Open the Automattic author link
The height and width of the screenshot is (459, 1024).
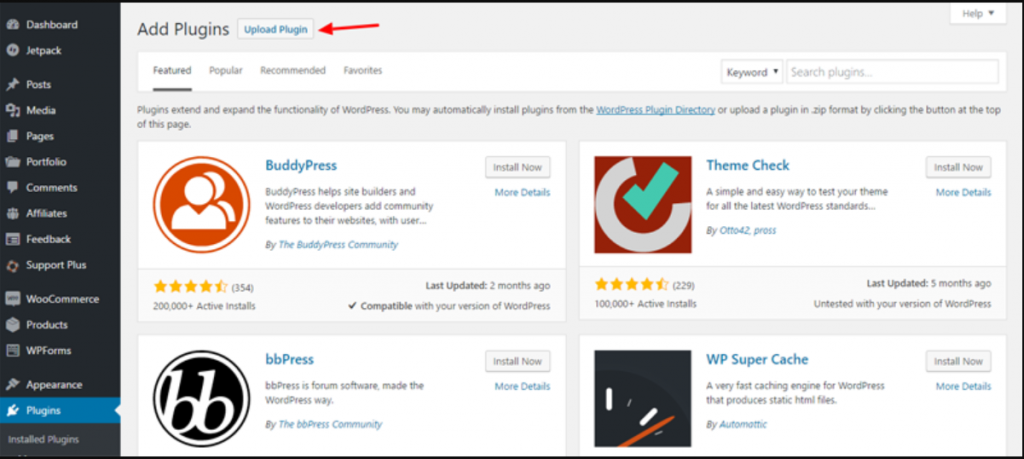[743, 424]
